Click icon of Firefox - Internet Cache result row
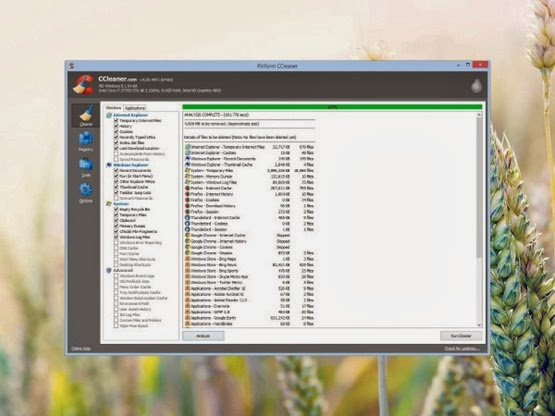Image resolution: width=555 pixels, height=416 pixels. coord(188,188)
